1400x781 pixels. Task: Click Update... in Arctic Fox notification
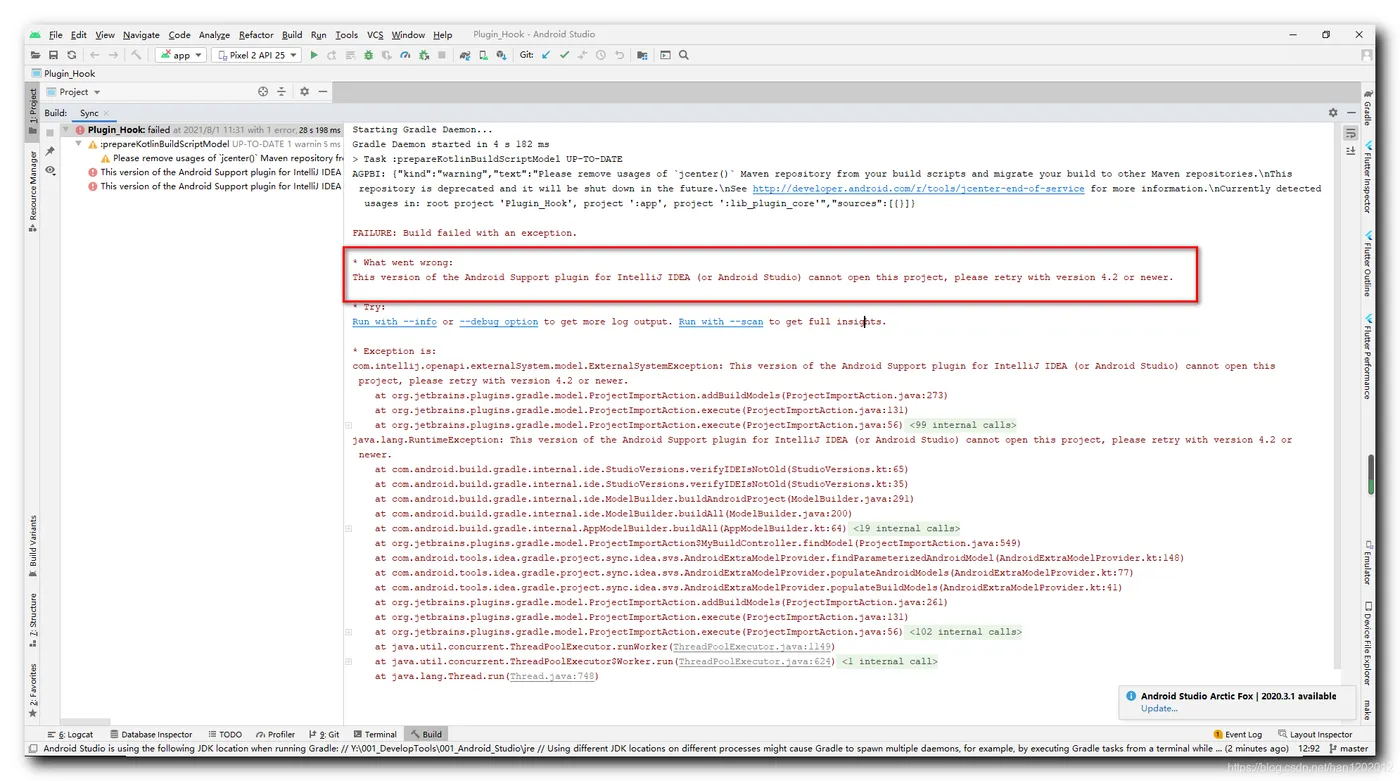(1159, 709)
